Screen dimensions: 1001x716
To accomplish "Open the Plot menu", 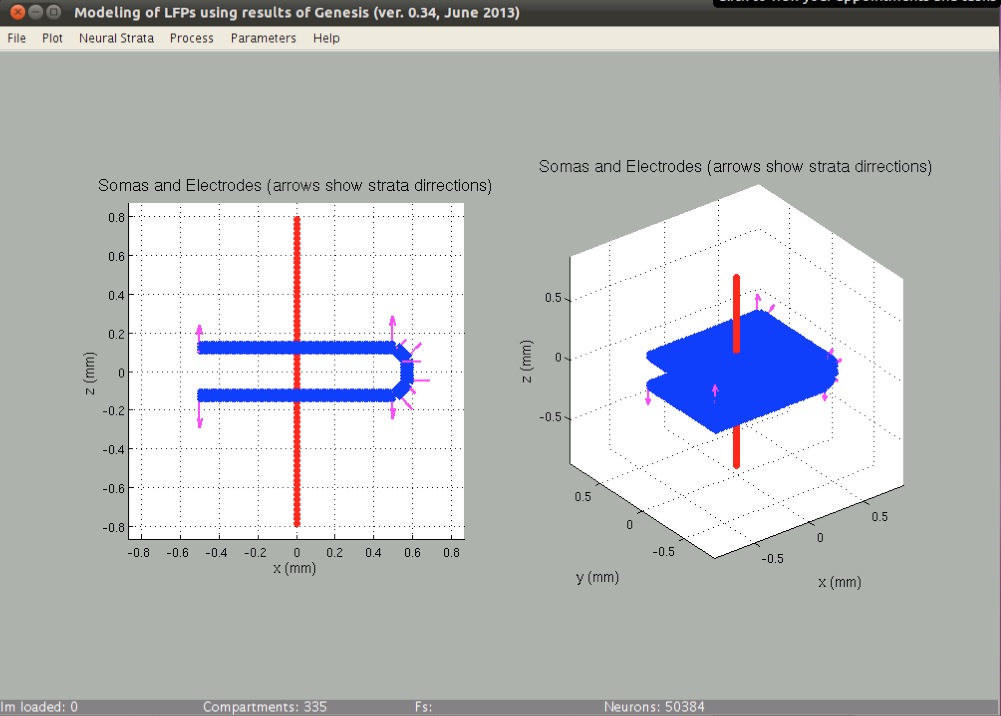I will tap(52, 38).
